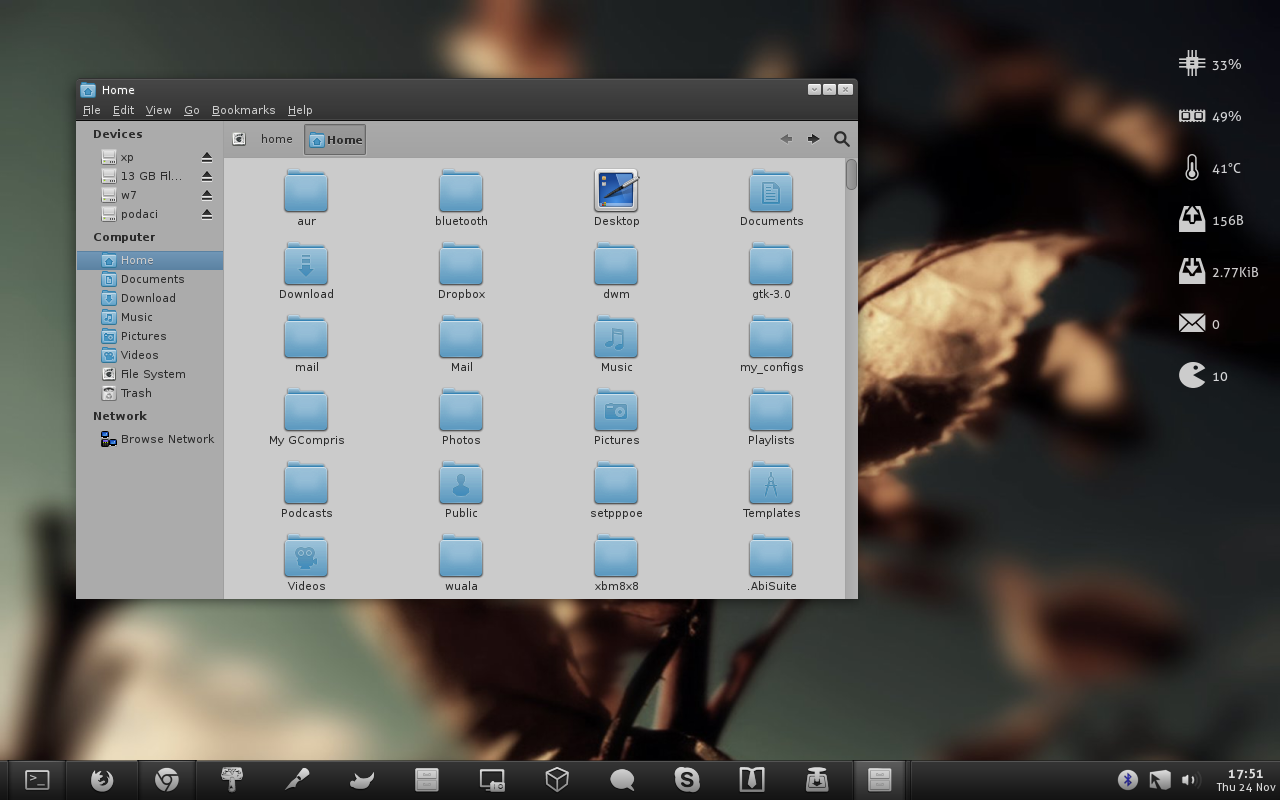Eject the xp device
Screen dimensions: 1280x800
tap(207, 157)
